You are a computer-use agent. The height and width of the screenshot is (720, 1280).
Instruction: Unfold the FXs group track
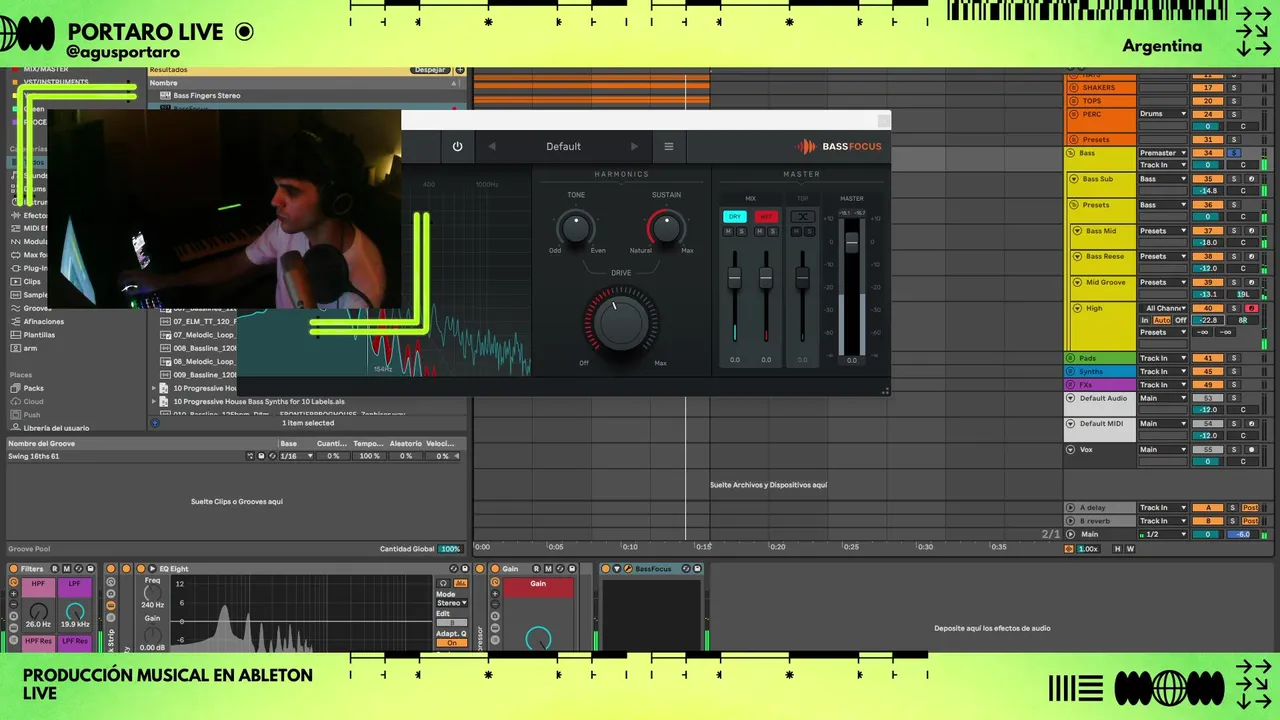click(1072, 384)
